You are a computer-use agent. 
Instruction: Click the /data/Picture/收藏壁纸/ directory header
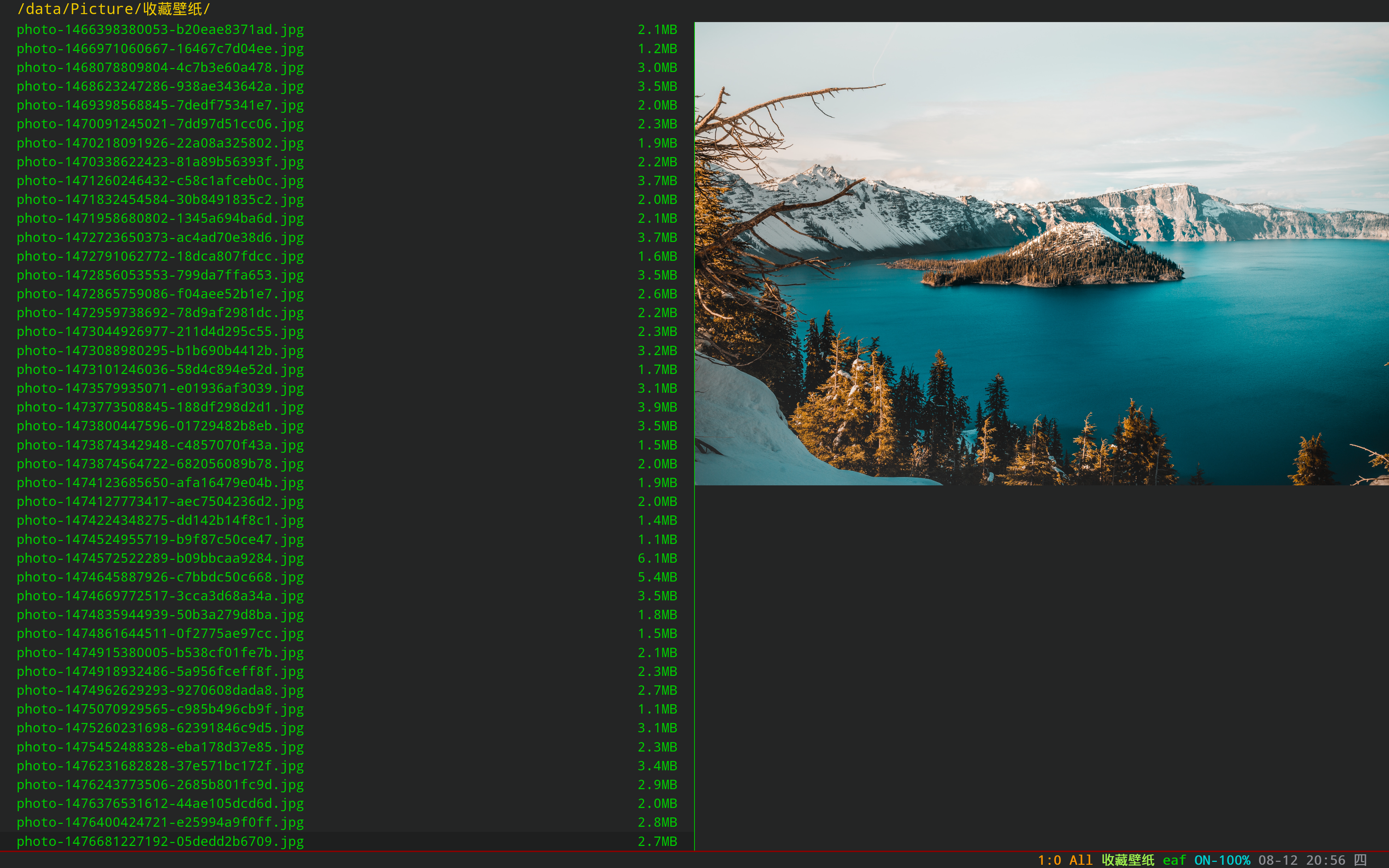click(114, 9)
